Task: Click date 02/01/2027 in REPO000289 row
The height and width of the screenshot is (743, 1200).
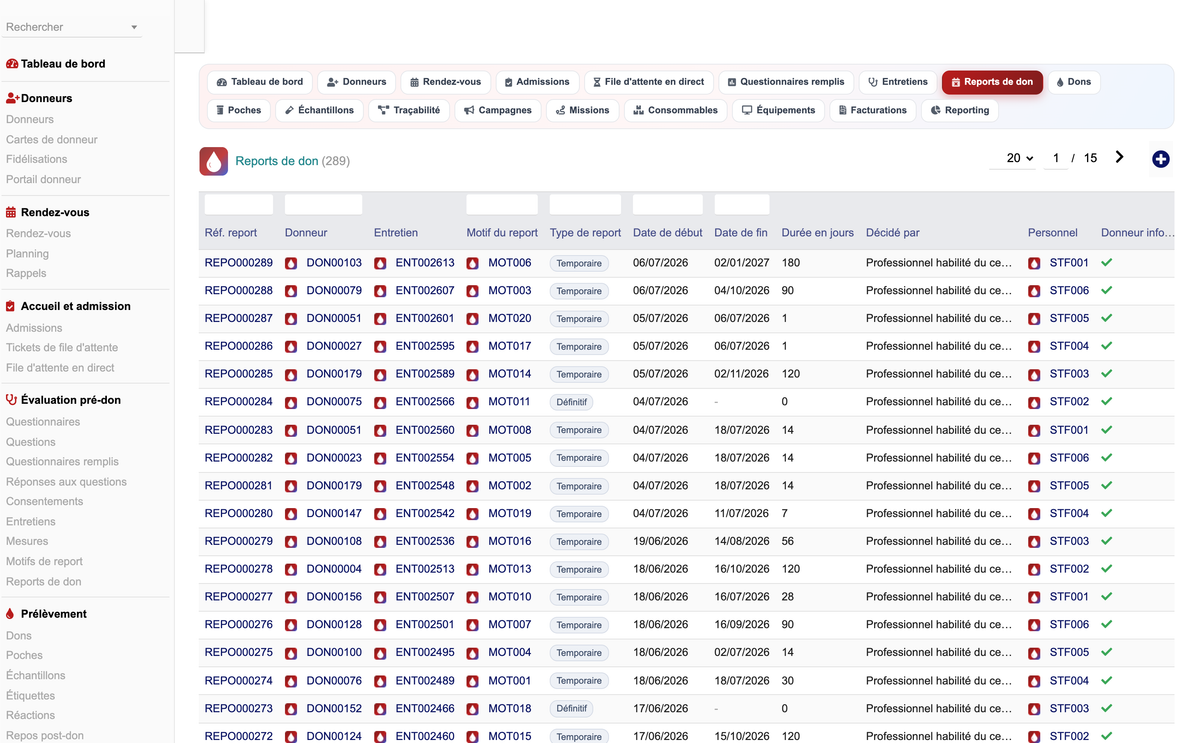Action: click(x=742, y=263)
